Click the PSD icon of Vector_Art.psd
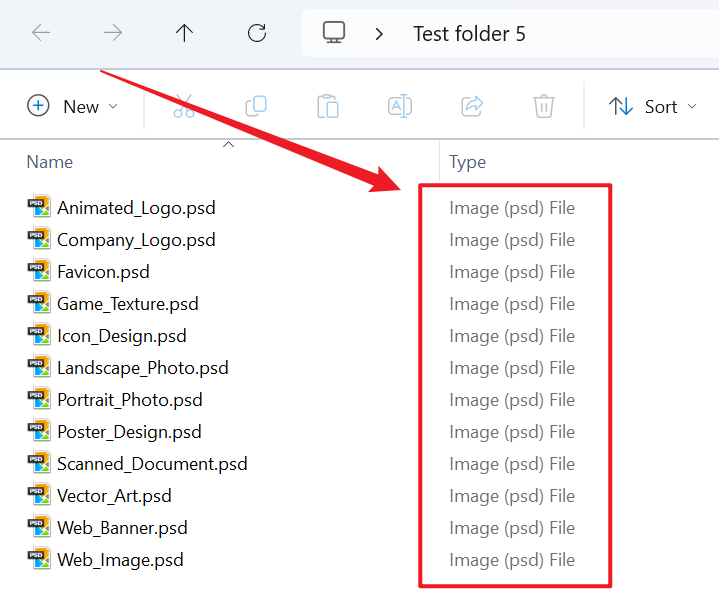This screenshot has width=719, height=602. point(39,494)
